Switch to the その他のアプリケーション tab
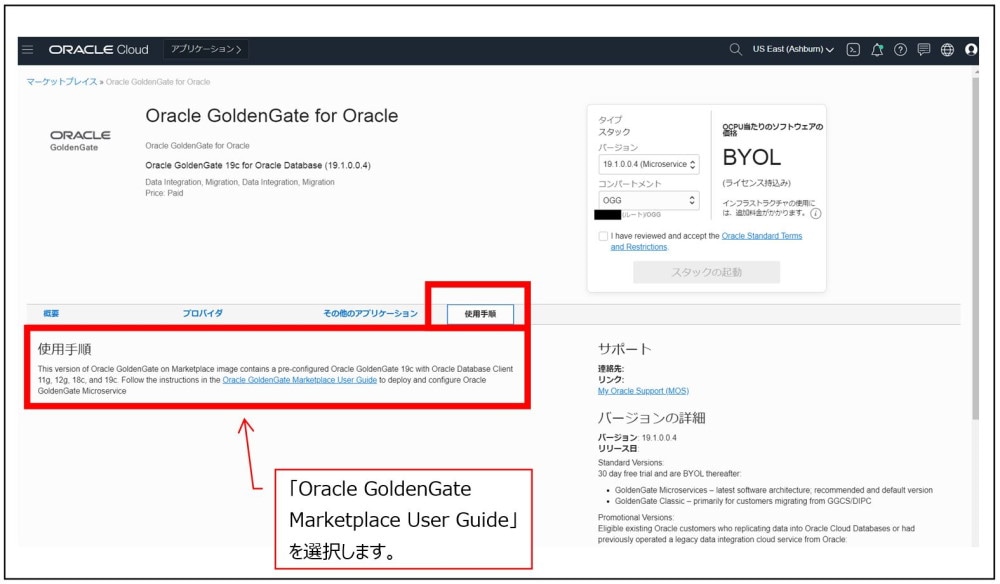The height and width of the screenshot is (584, 1000). pos(371,314)
